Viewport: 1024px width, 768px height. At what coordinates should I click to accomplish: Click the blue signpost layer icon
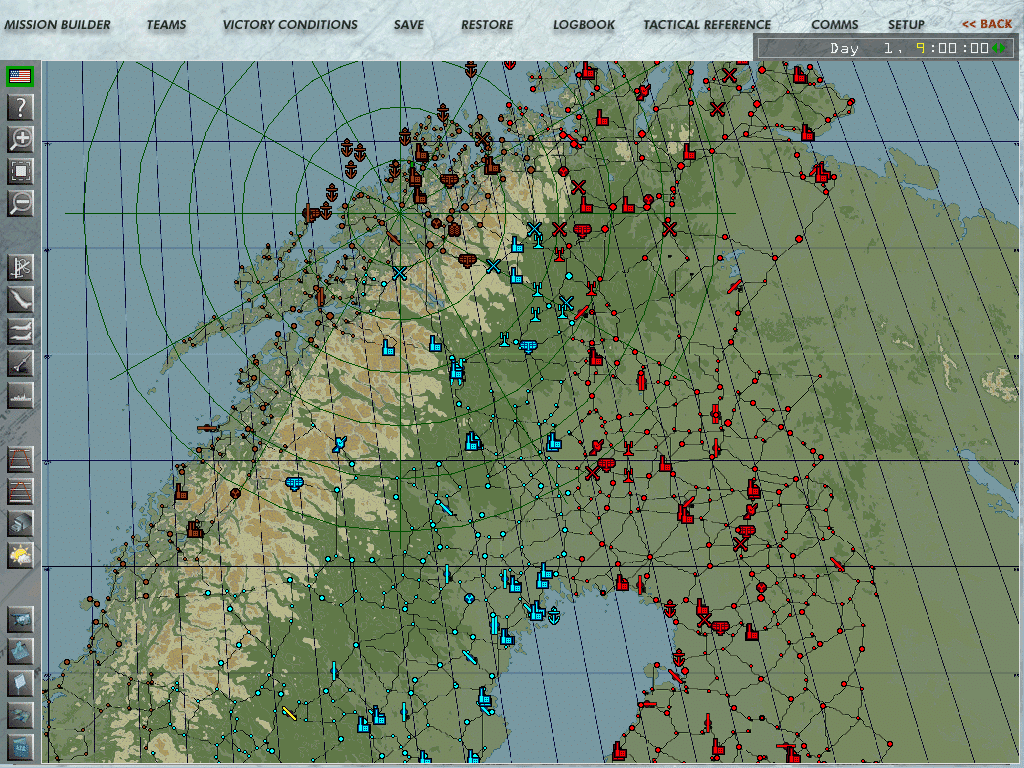click(20, 683)
